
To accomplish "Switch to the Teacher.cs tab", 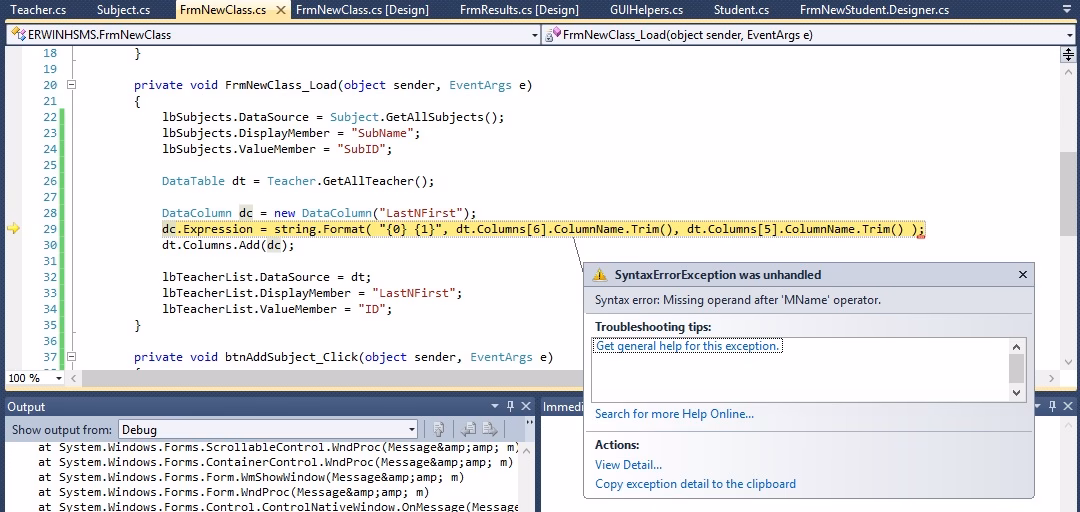I will (x=38, y=10).
